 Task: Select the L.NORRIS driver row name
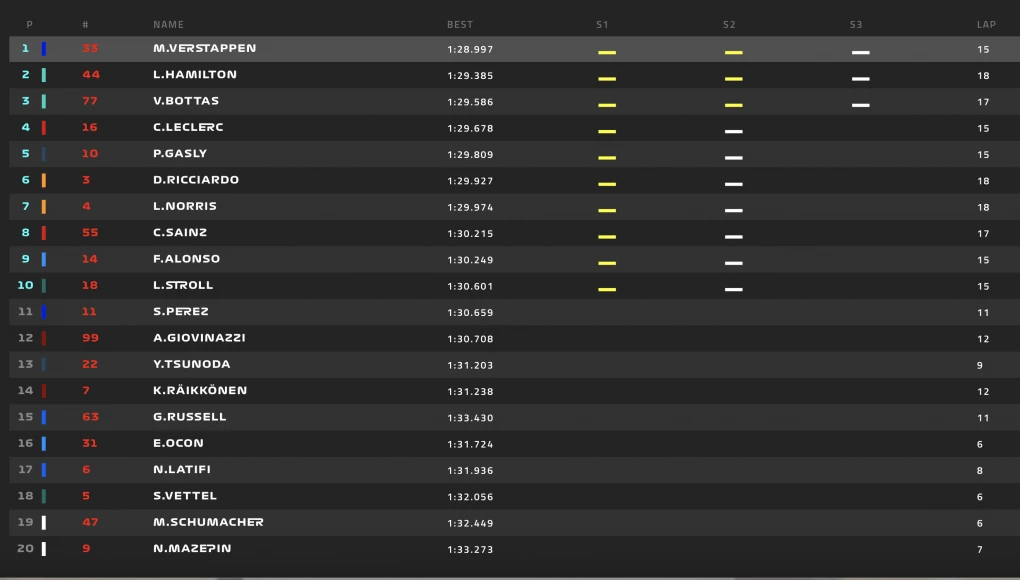[185, 206]
